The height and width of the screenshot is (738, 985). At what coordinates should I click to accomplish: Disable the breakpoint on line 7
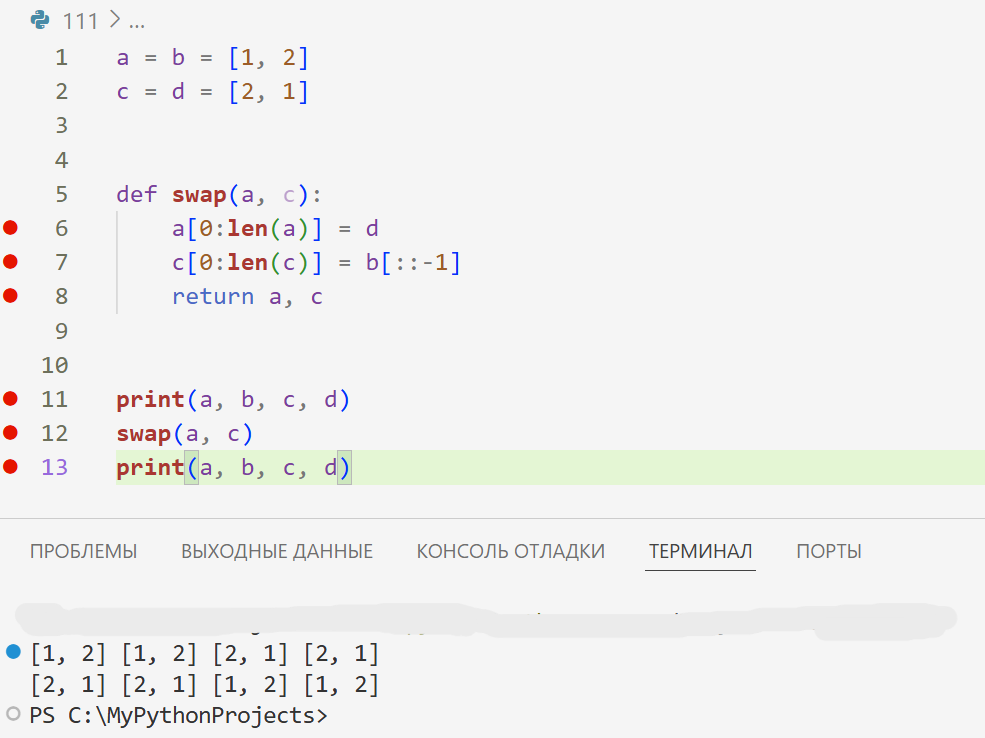pyautogui.click(x=11, y=262)
